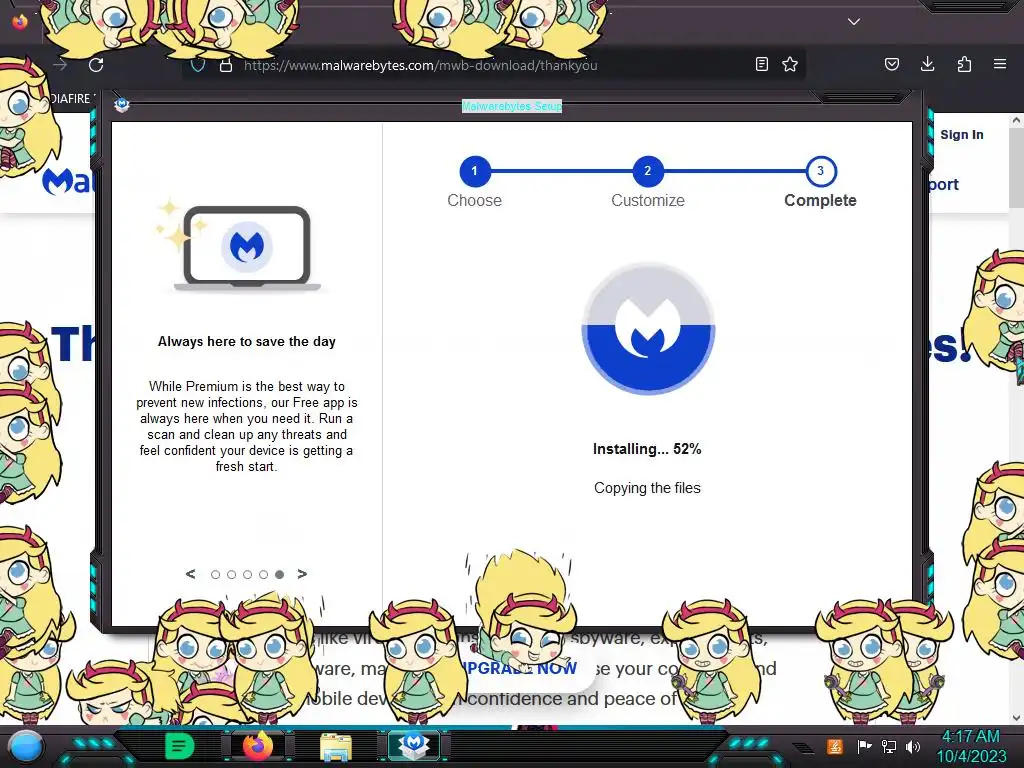Switch to Firefox on the taskbar
Image resolution: width=1024 pixels, height=768 pixels.
(257, 746)
